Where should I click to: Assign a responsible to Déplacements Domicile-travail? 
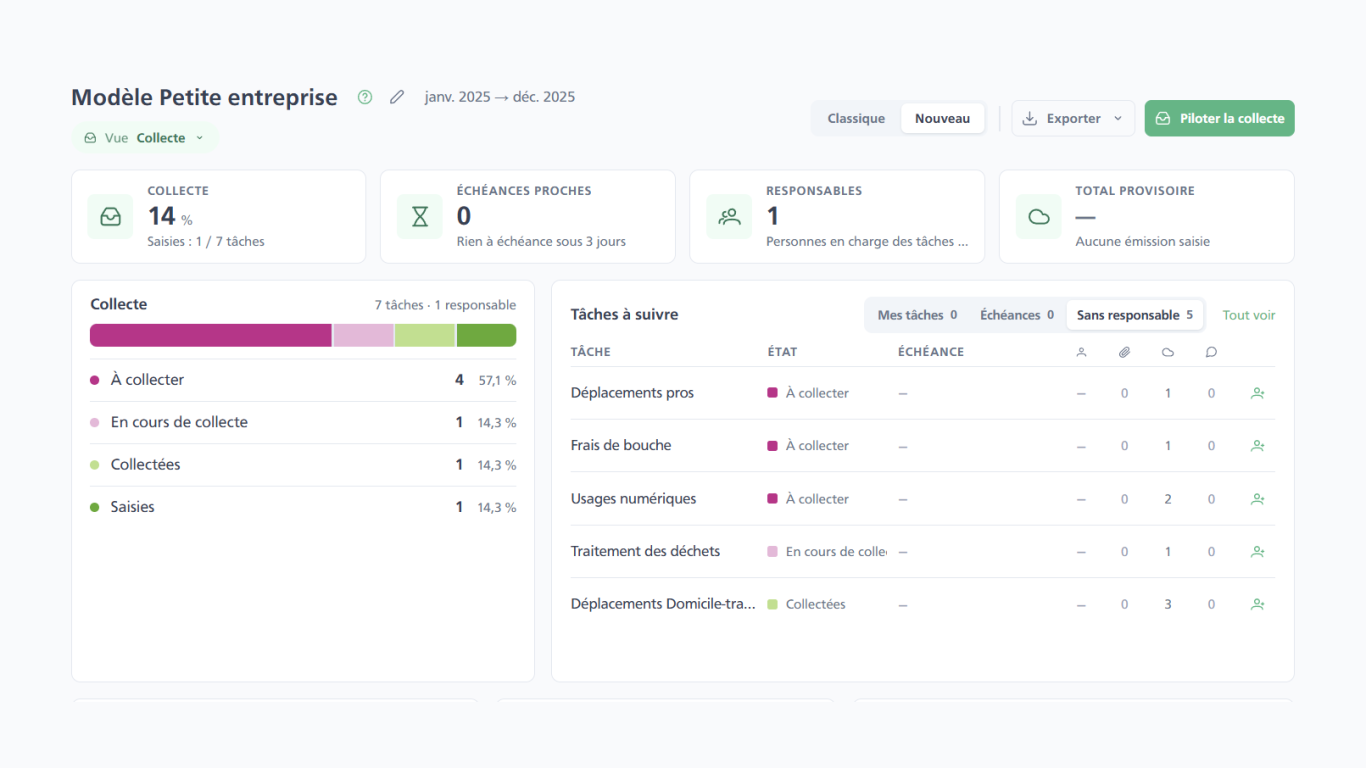point(1258,604)
